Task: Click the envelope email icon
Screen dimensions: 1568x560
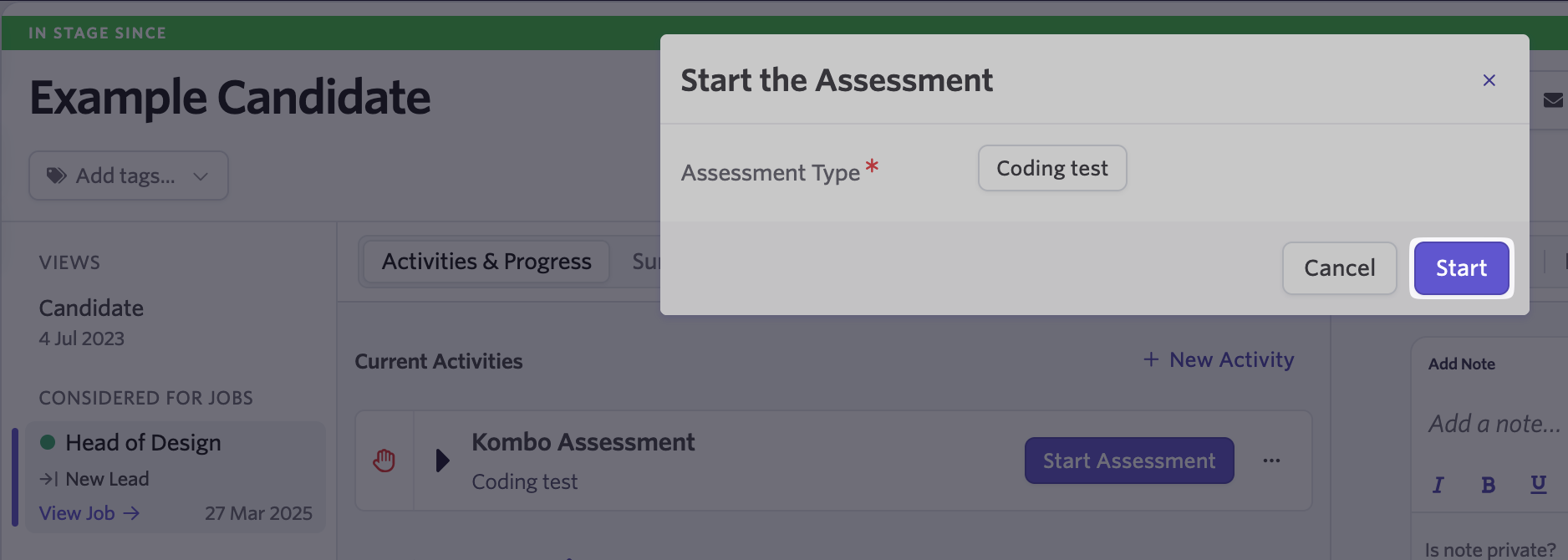Action: click(x=1553, y=100)
